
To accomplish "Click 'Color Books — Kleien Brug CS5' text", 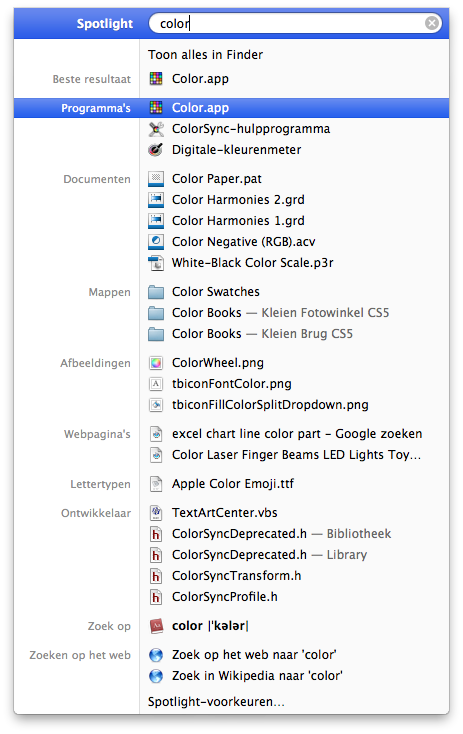I will point(262,334).
